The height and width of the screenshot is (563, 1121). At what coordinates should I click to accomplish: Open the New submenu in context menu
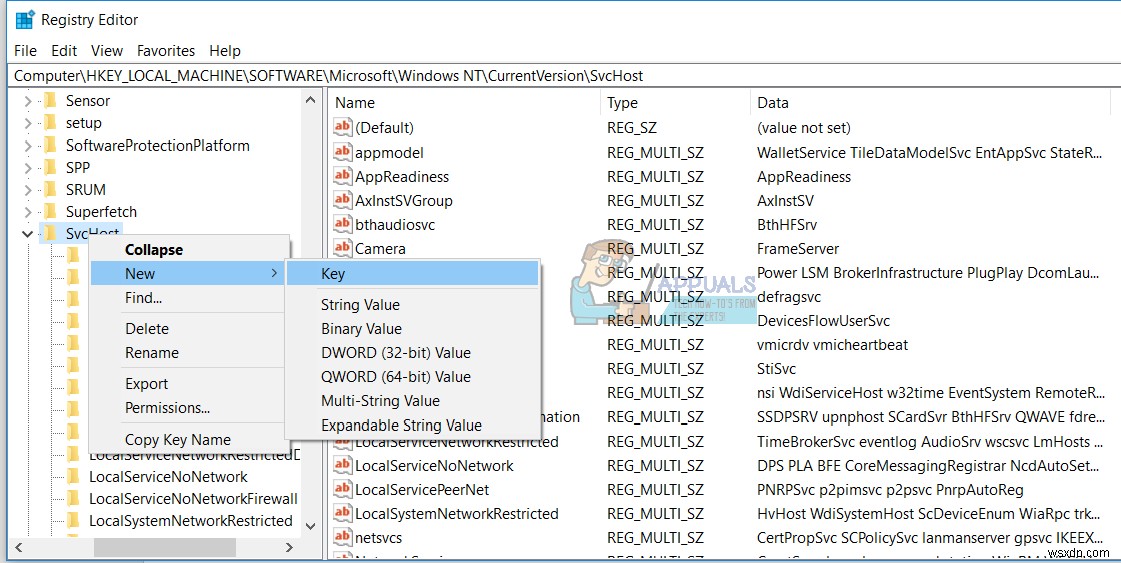pyautogui.click(x=187, y=274)
